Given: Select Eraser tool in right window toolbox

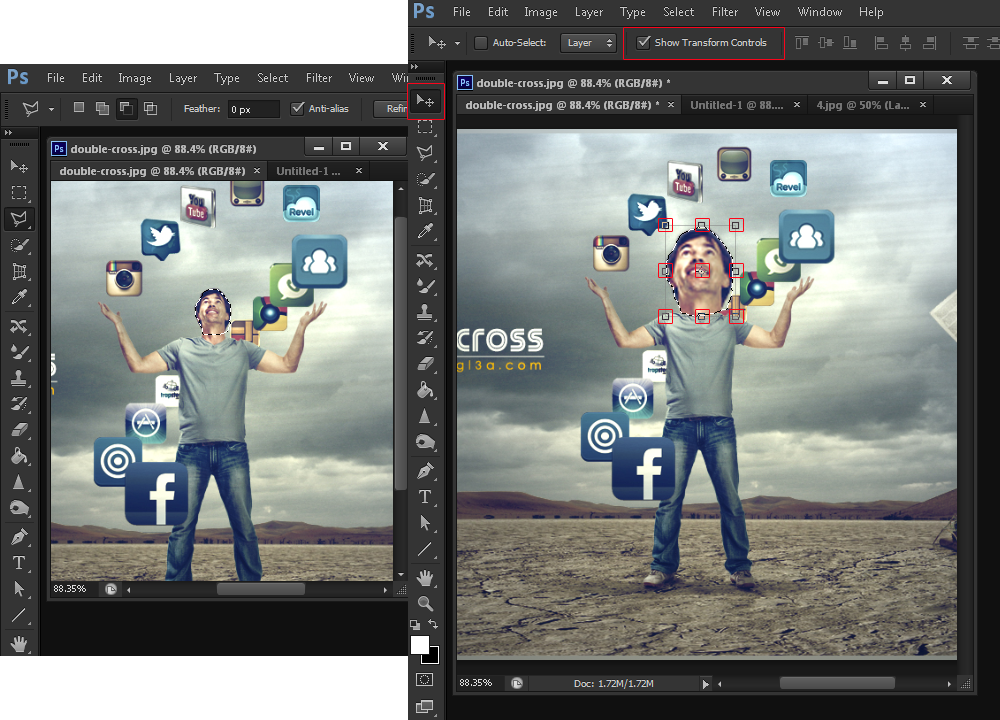Looking at the screenshot, I should (x=425, y=364).
